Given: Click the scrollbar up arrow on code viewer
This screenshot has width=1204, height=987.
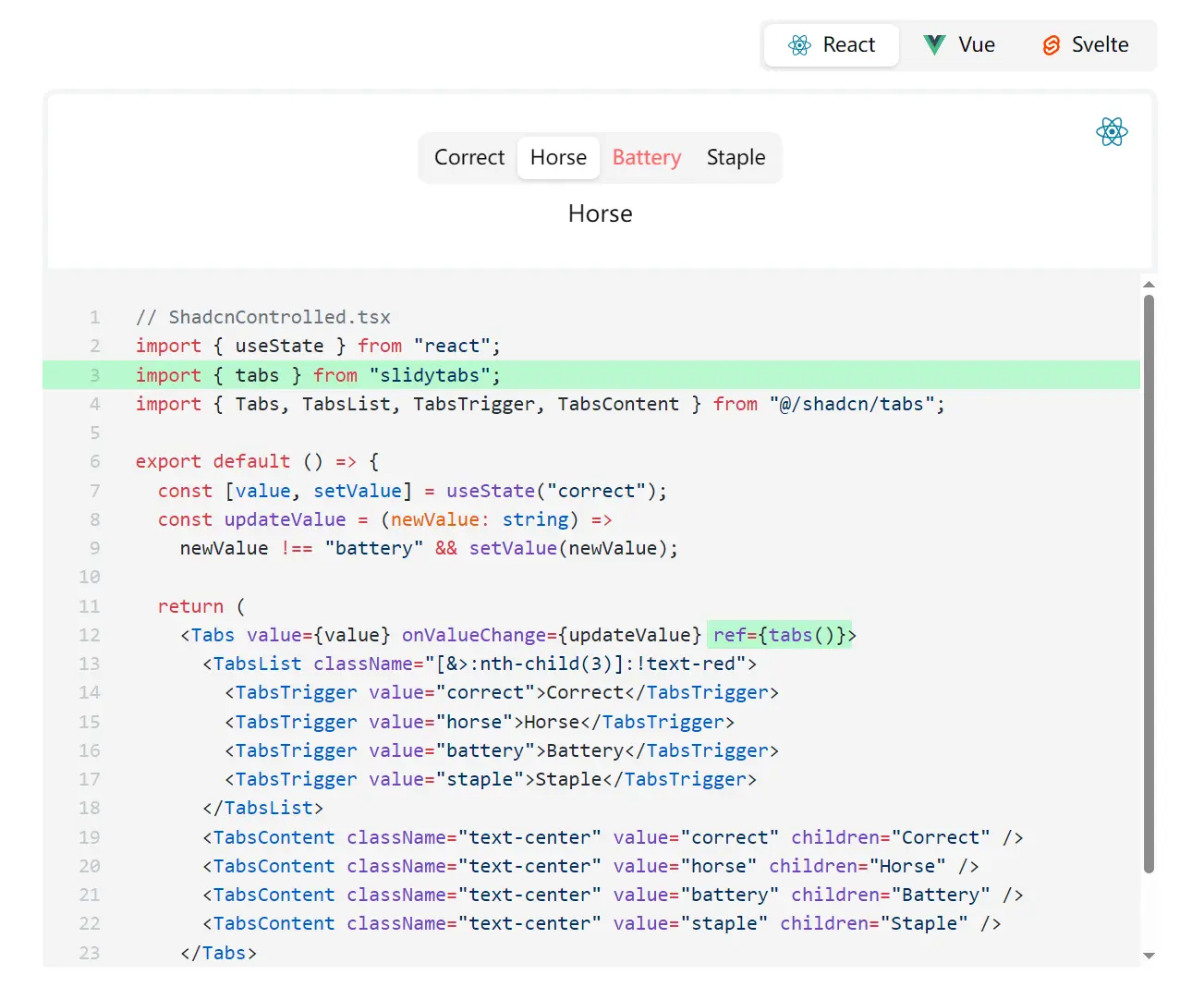Looking at the screenshot, I should [x=1148, y=284].
